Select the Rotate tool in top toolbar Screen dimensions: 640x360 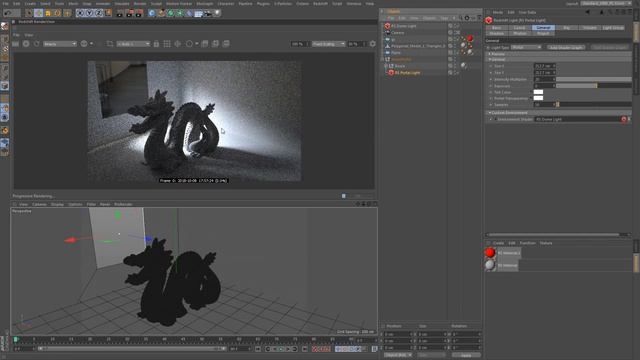pyautogui.click(x=58, y=13)
